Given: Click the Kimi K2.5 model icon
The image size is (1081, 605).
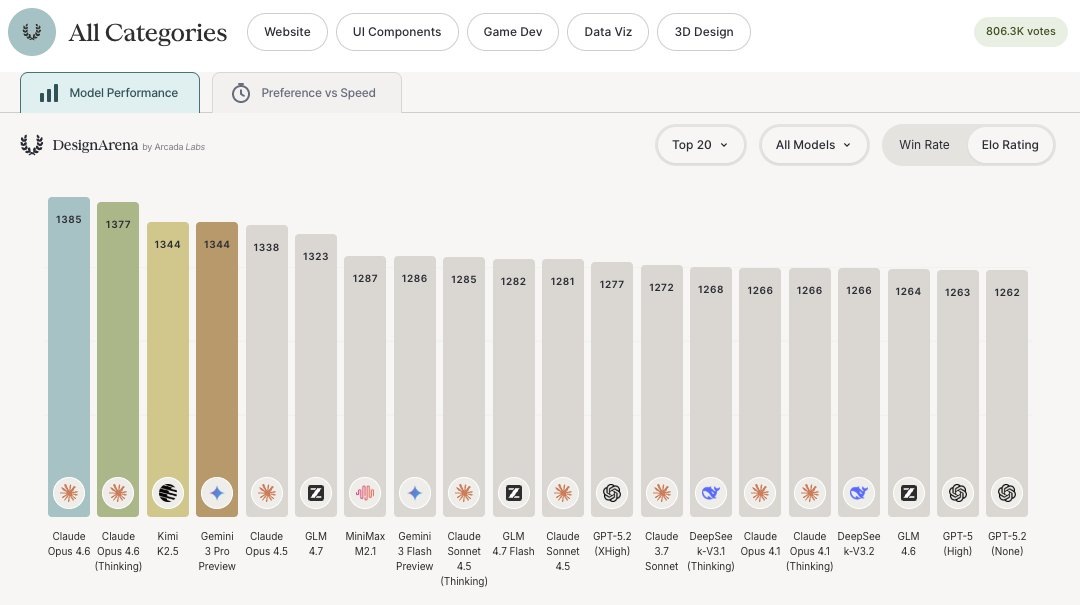Looking at the screenshot, I should tap(168, 492).
